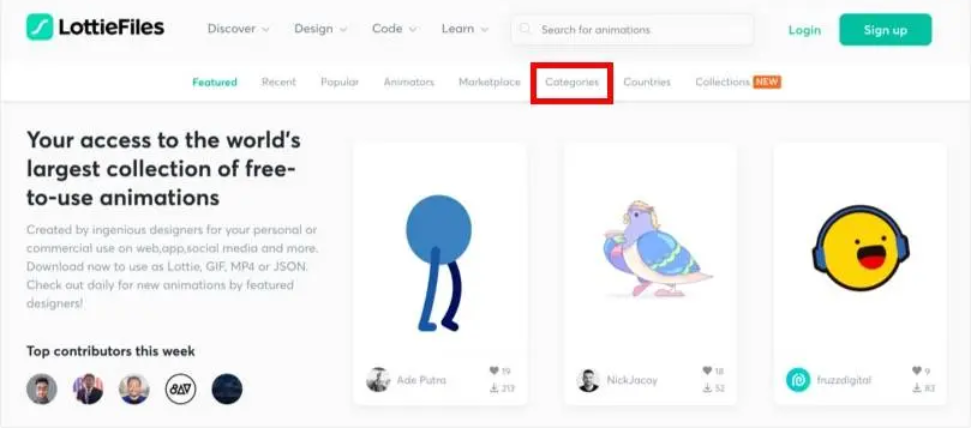Click the search magnifier icon
Viewport: 971px width, 428px height.
point(526,30)
